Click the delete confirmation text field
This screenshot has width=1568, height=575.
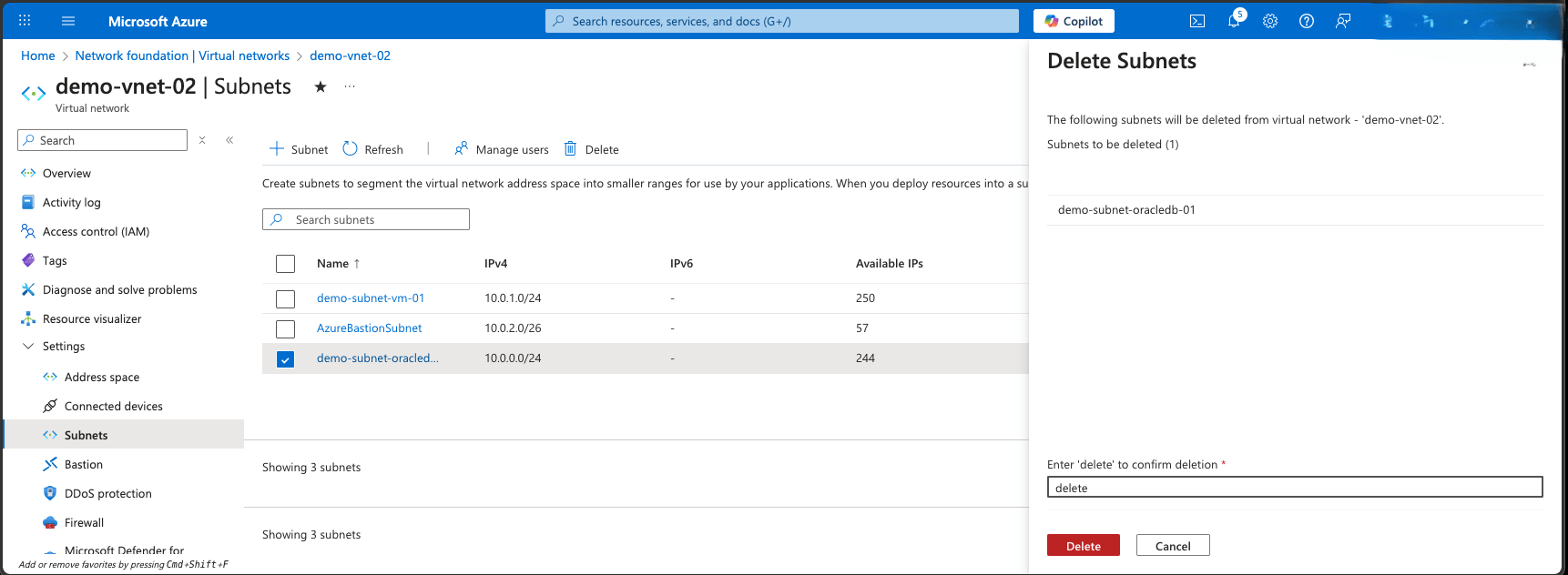(x=1295, y=488)
